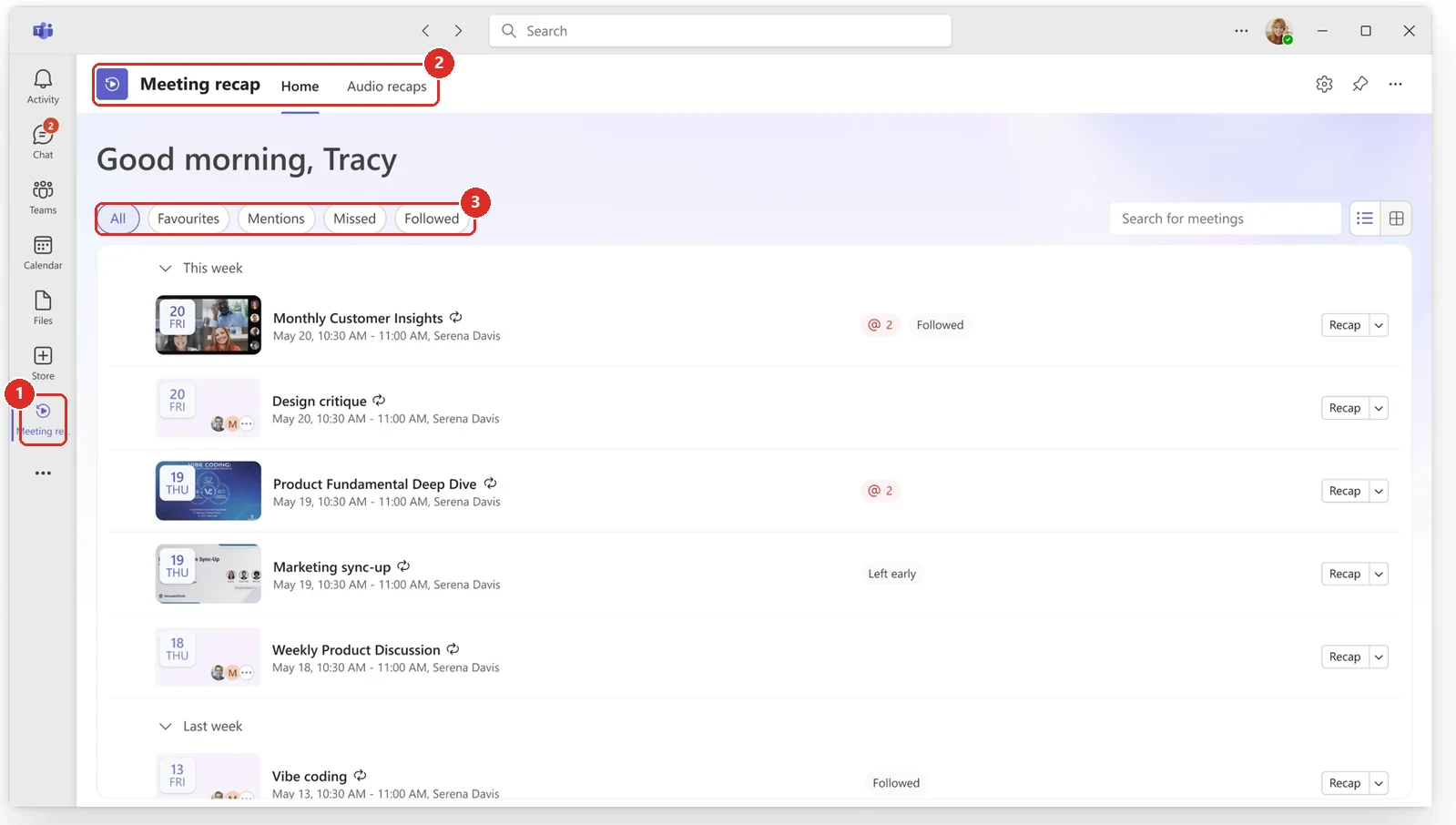Switch to the Home tab
The width and height of the screenshot is (1456, 825).
300,87
